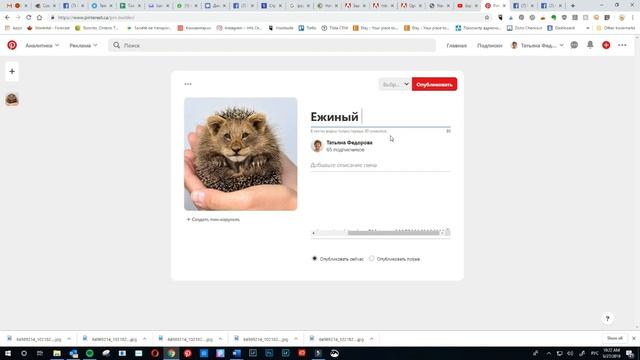This screenshot has width=640, height=360.
Task: Open the Windows Start menu
Action: 8,353
